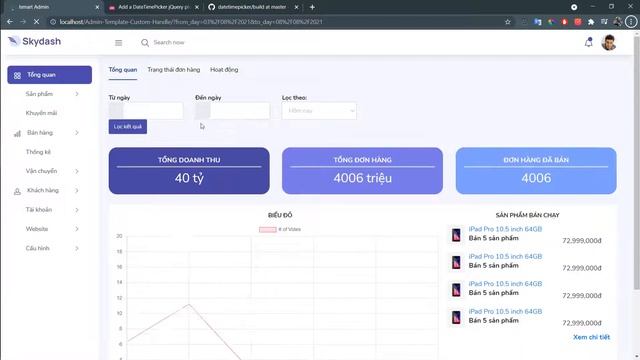Stop page loading with X button
The height and width of the screenshot is (360, 640).
click(36, 22)
